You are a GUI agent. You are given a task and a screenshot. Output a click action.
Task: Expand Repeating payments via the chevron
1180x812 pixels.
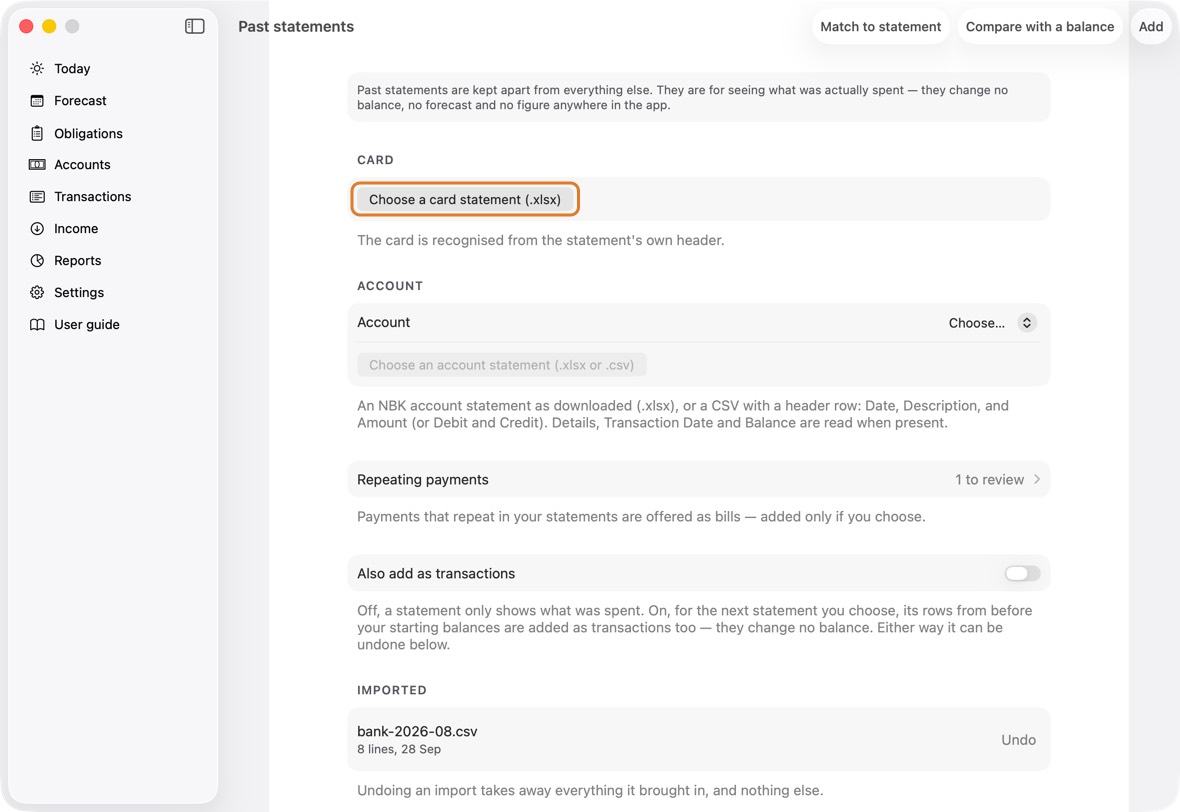tap(1037, 479)
